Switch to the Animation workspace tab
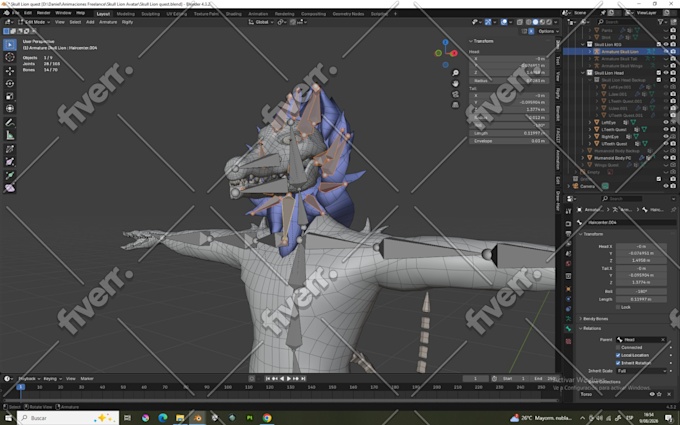This screenshot has height=425, width=680. [x=258, y=14]
